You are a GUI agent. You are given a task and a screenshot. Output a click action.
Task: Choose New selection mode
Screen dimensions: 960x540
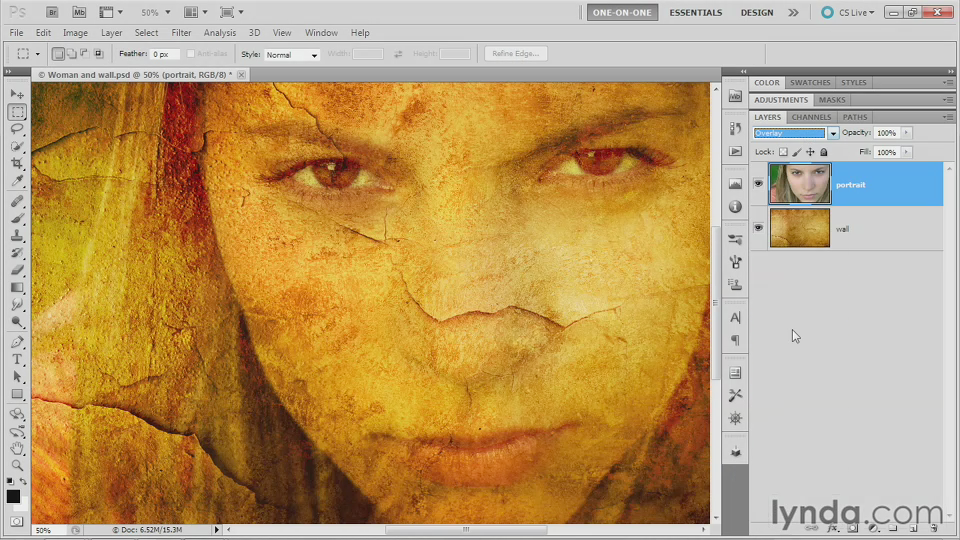tap(58, 54)
